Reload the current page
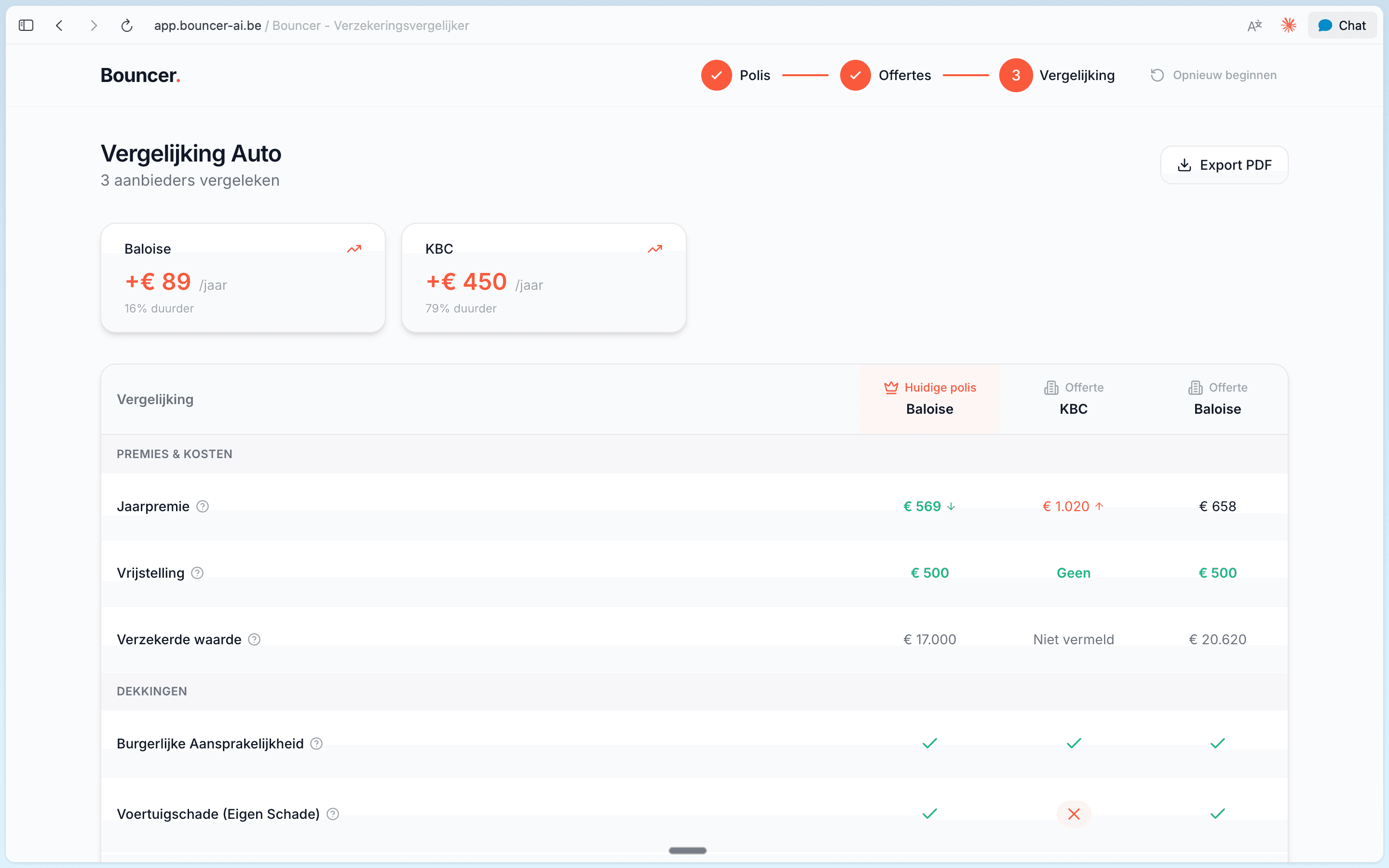The width and height of the screenshot is (1389, 868). coord(127,25)
